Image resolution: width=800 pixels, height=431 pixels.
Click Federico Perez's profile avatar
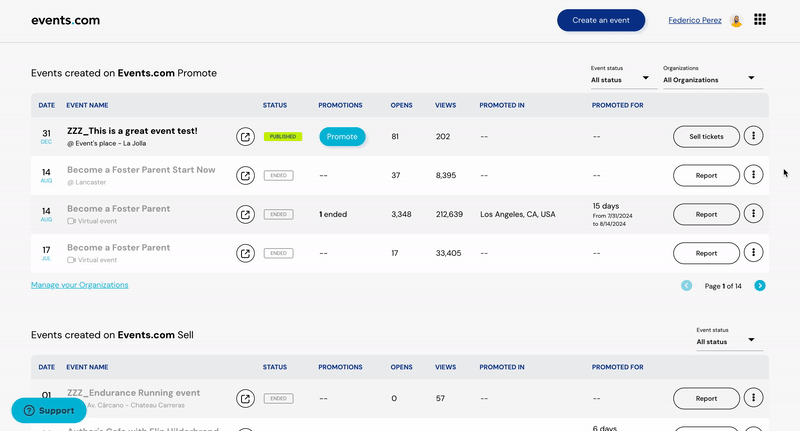point(736,20)
